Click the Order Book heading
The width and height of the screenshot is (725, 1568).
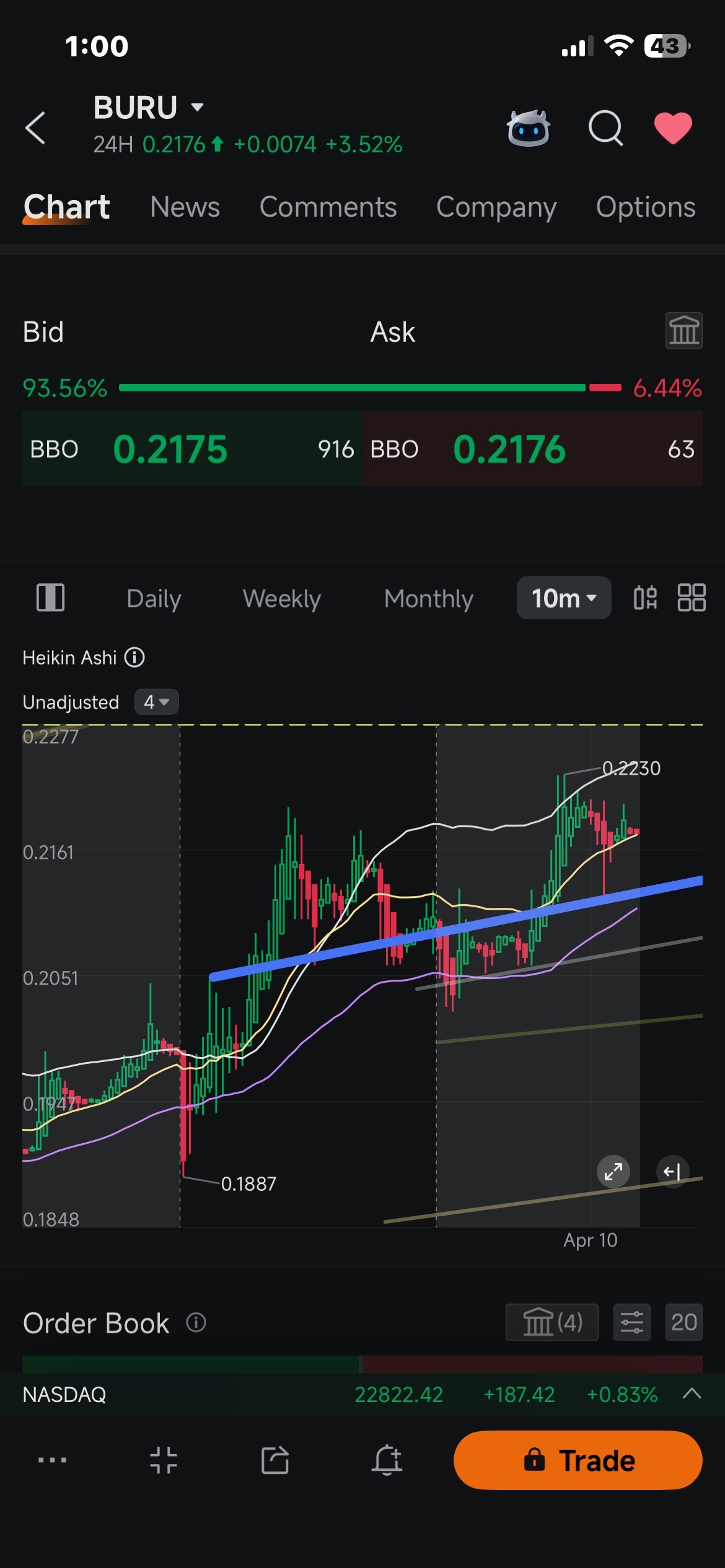pyautogui.click(x=96, y=1323)
